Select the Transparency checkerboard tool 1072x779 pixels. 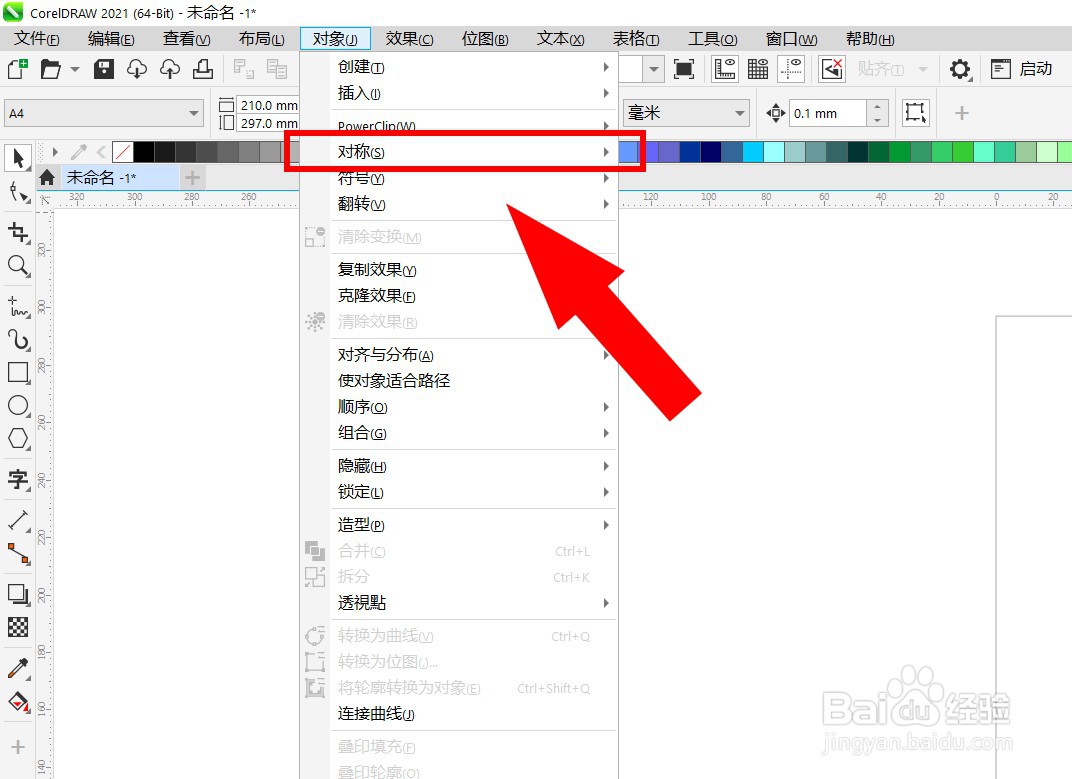[18, 627]
